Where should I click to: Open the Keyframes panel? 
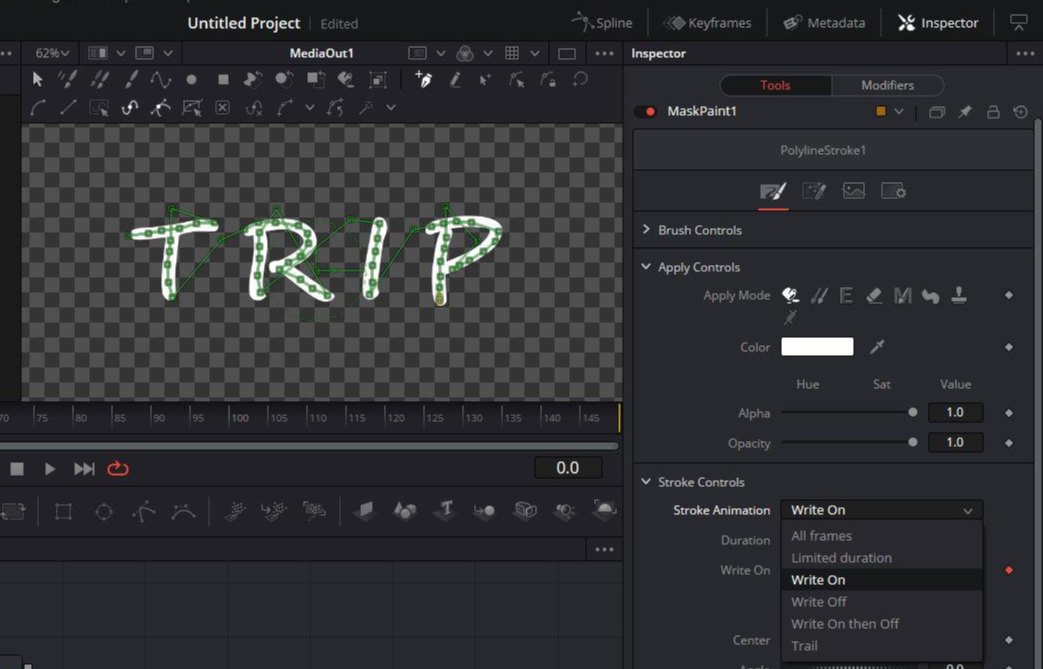click(x=707, y=23)
